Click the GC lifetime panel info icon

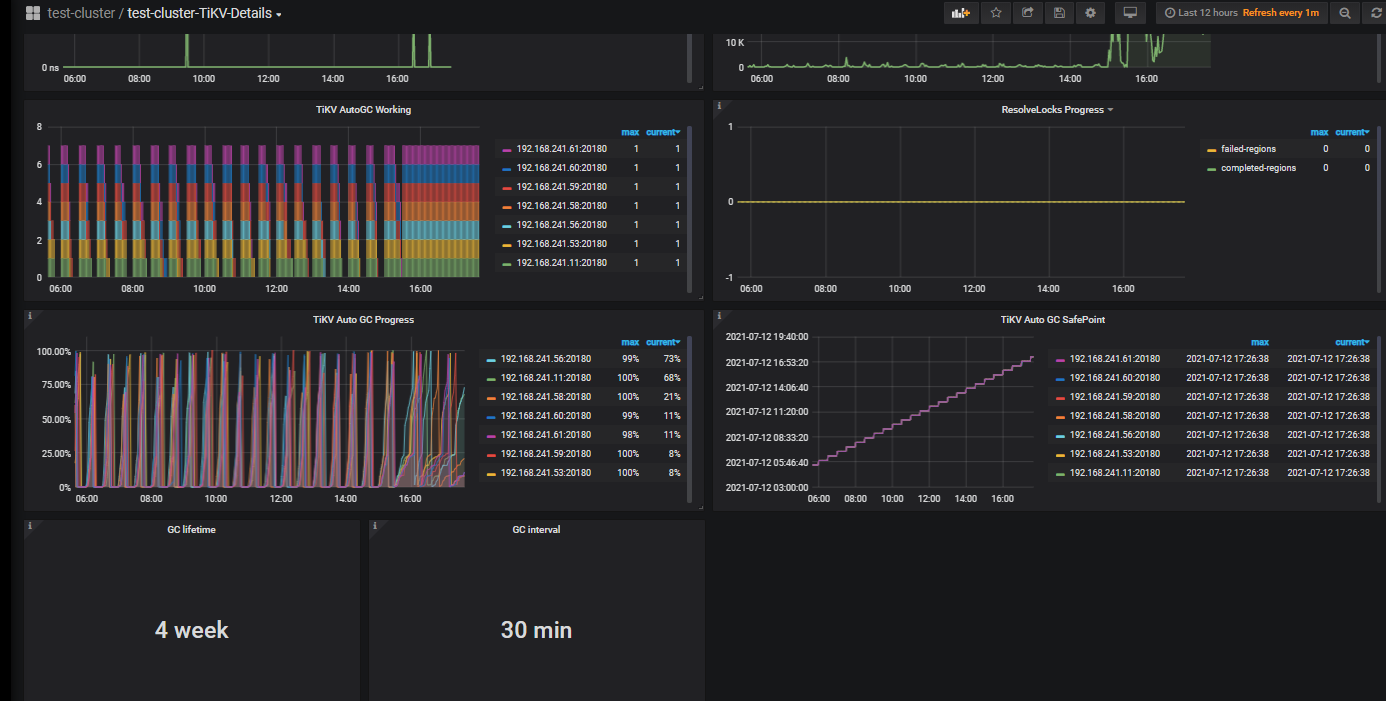pos(30,526)
